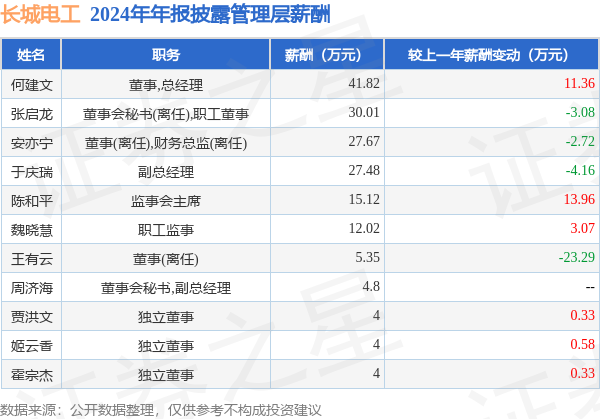
Task: Click the name 霍宗杰
Action: 32,375
